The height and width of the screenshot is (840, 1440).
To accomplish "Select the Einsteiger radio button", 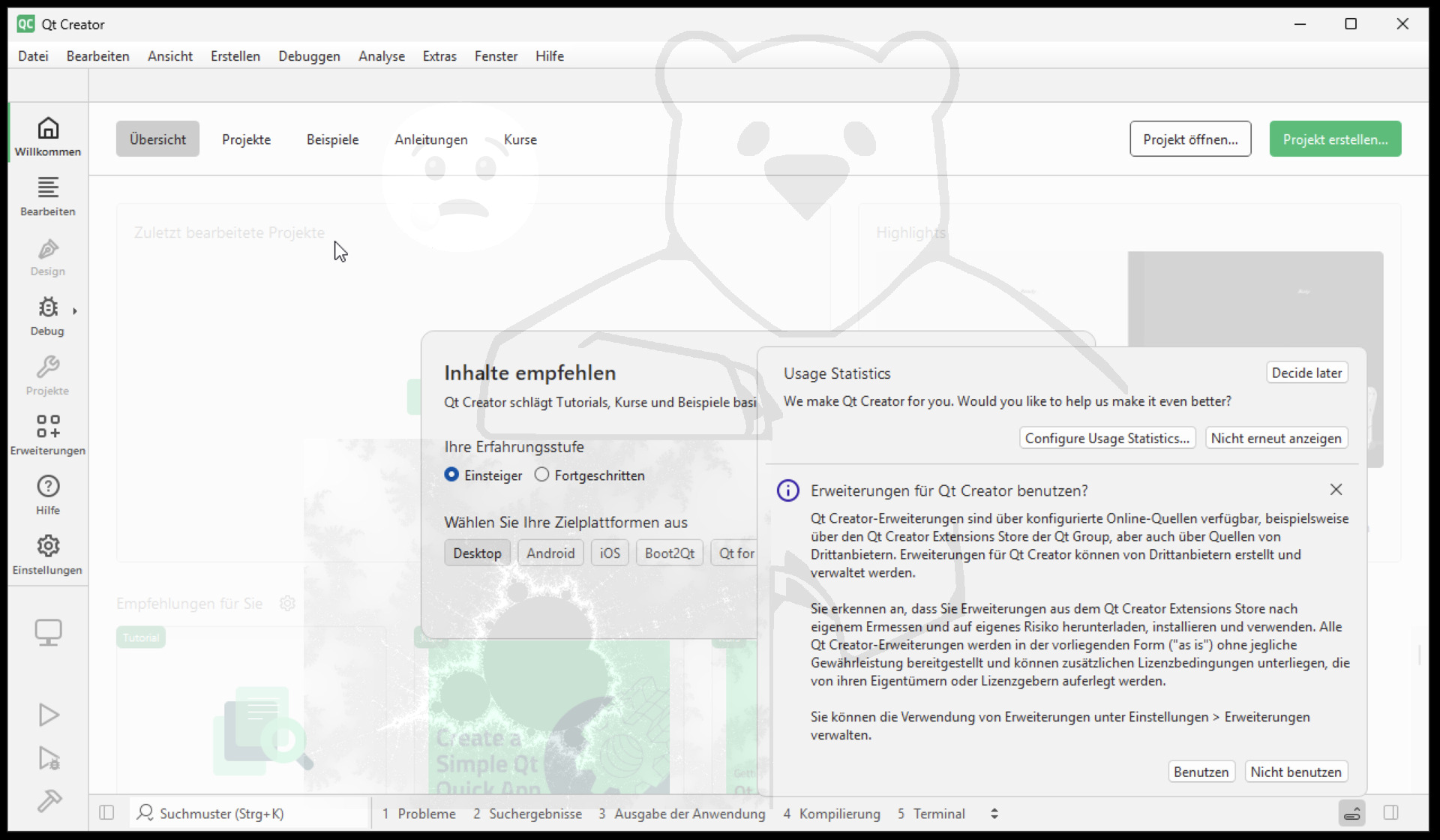I will coord(451,475).
